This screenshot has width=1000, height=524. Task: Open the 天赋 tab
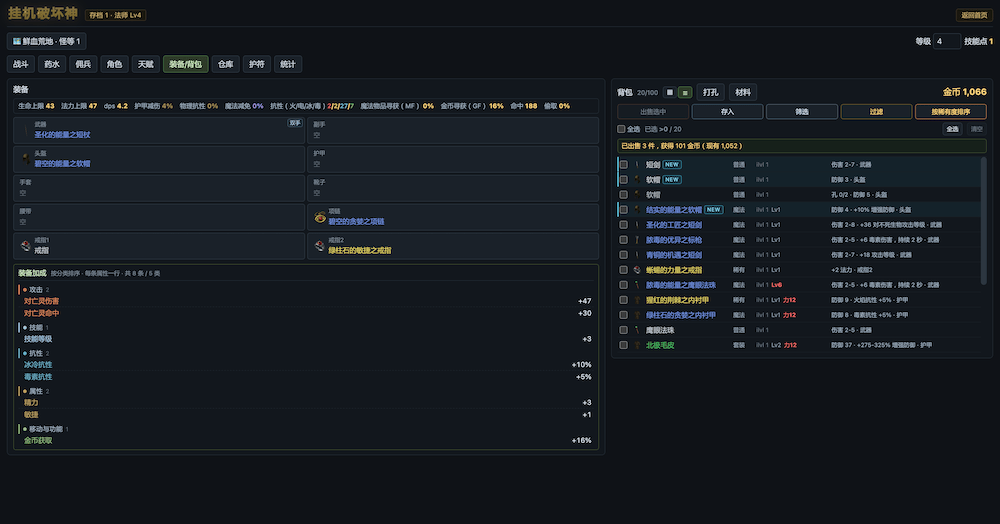pyautogui.click(x=146, y=64)
